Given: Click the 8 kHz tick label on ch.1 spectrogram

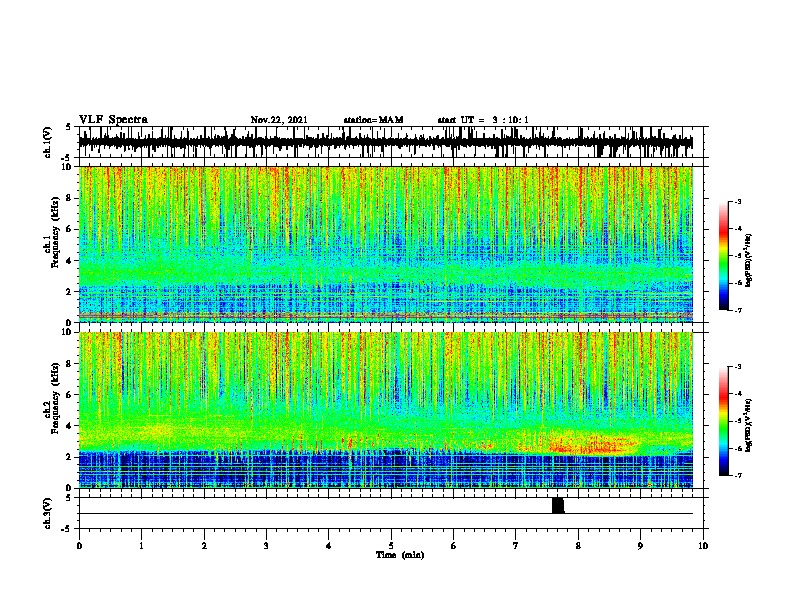Looking at the screenshot, I should (x=70, y=198).
